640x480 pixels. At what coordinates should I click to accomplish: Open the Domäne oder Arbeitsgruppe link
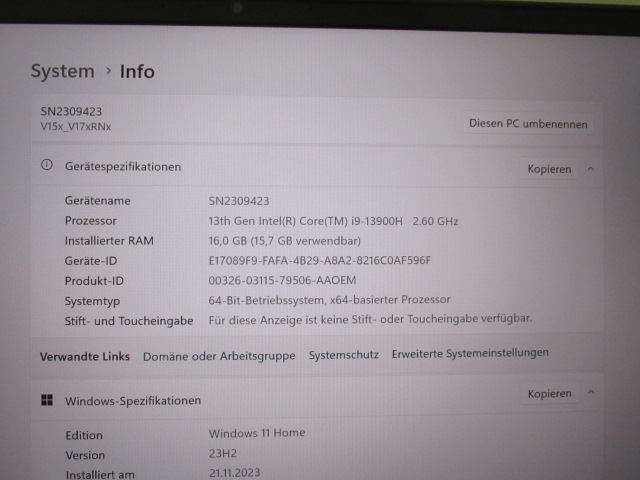tap(219, 356)
